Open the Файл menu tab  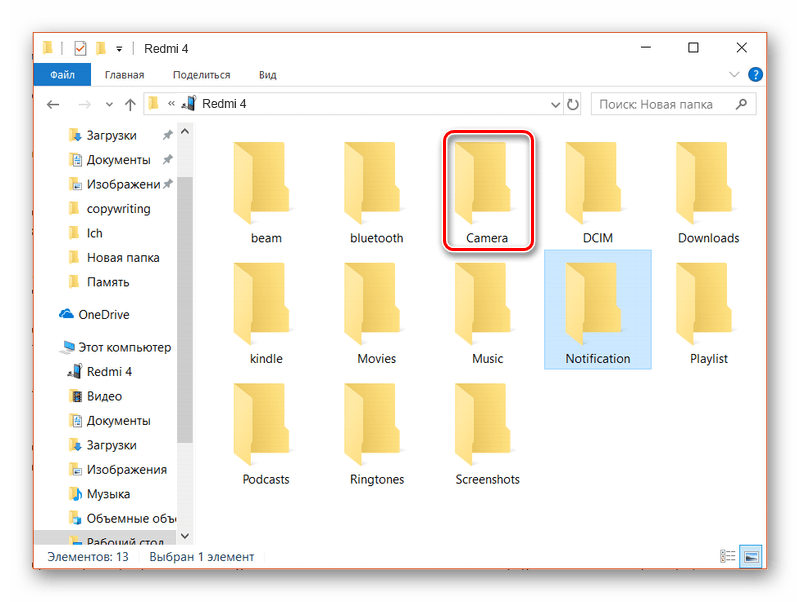62,75
